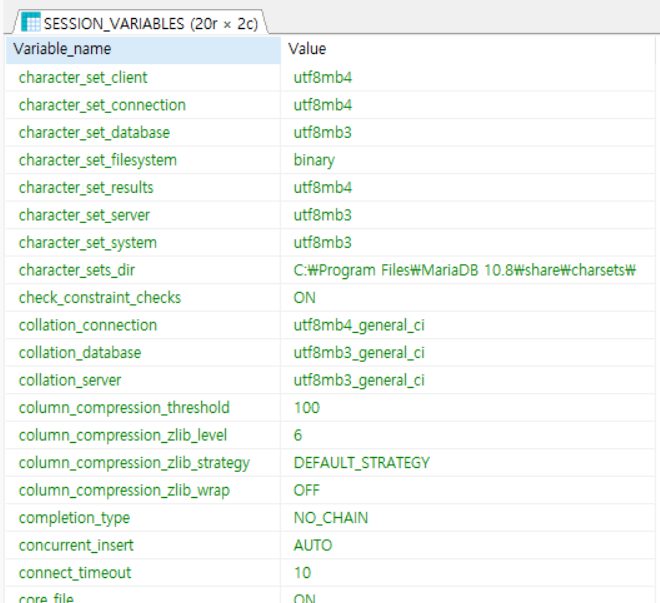
Task: Click the 10 value of connect_timeout
Action: [468, 573]
